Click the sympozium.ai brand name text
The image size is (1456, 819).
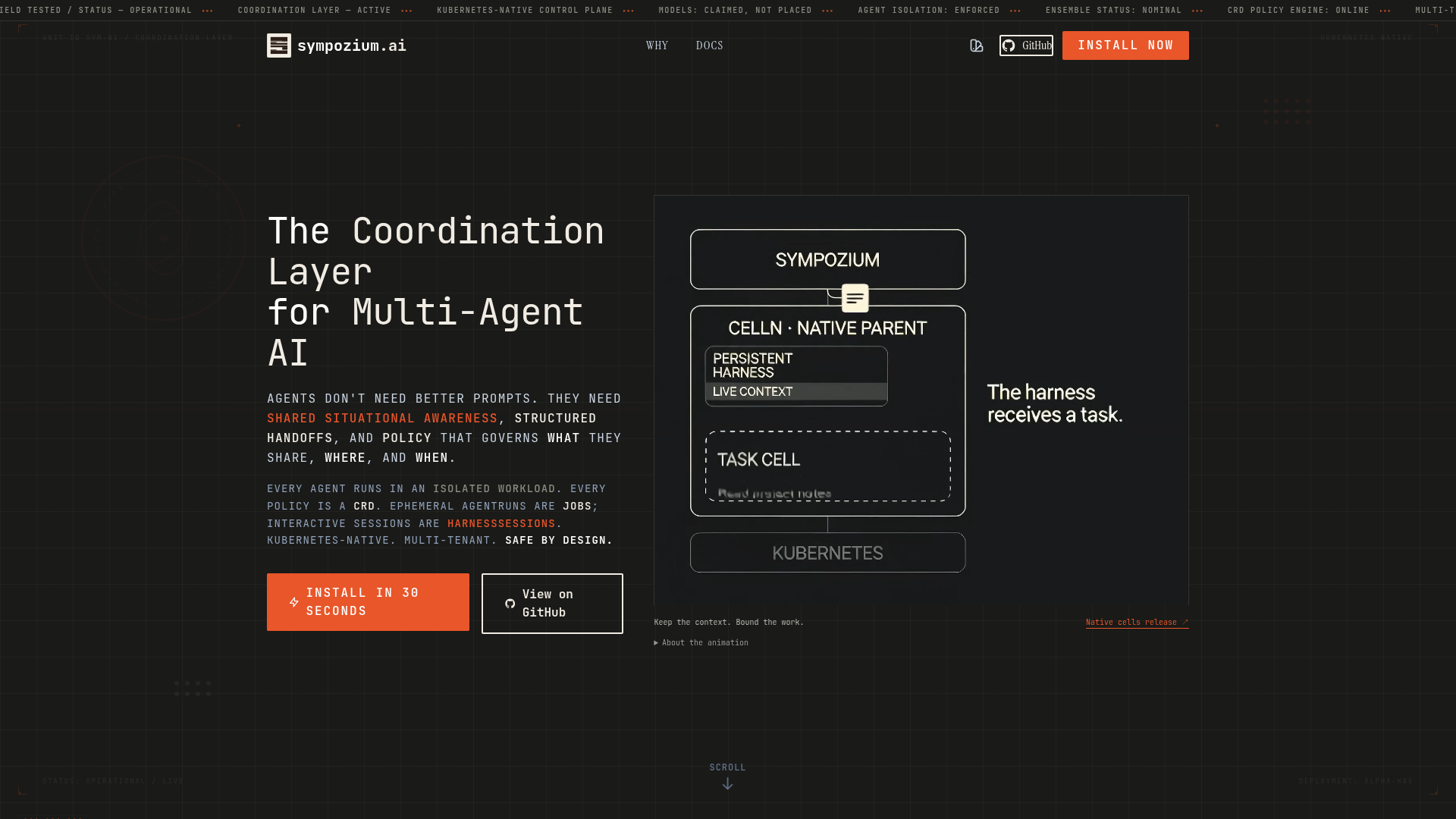coord(352,45)
